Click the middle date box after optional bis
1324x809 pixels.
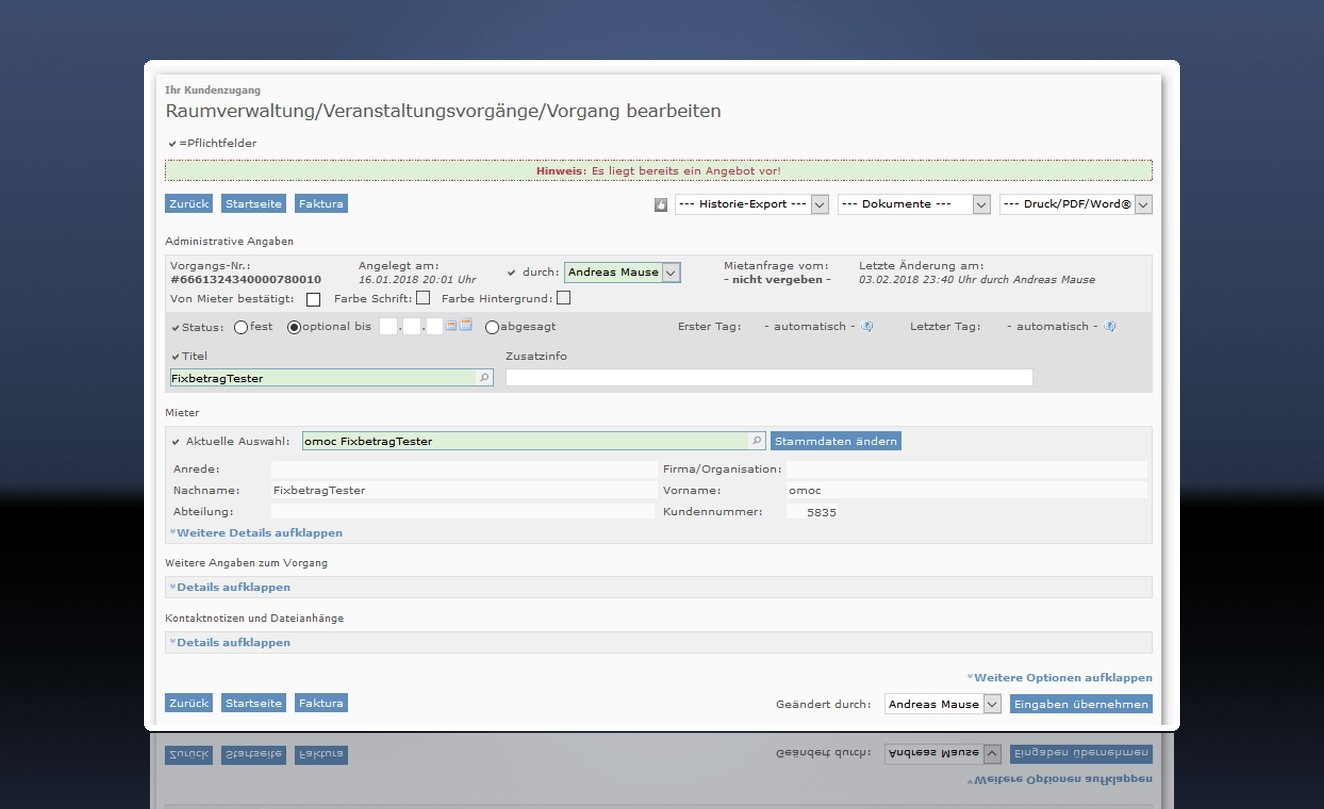412,327
